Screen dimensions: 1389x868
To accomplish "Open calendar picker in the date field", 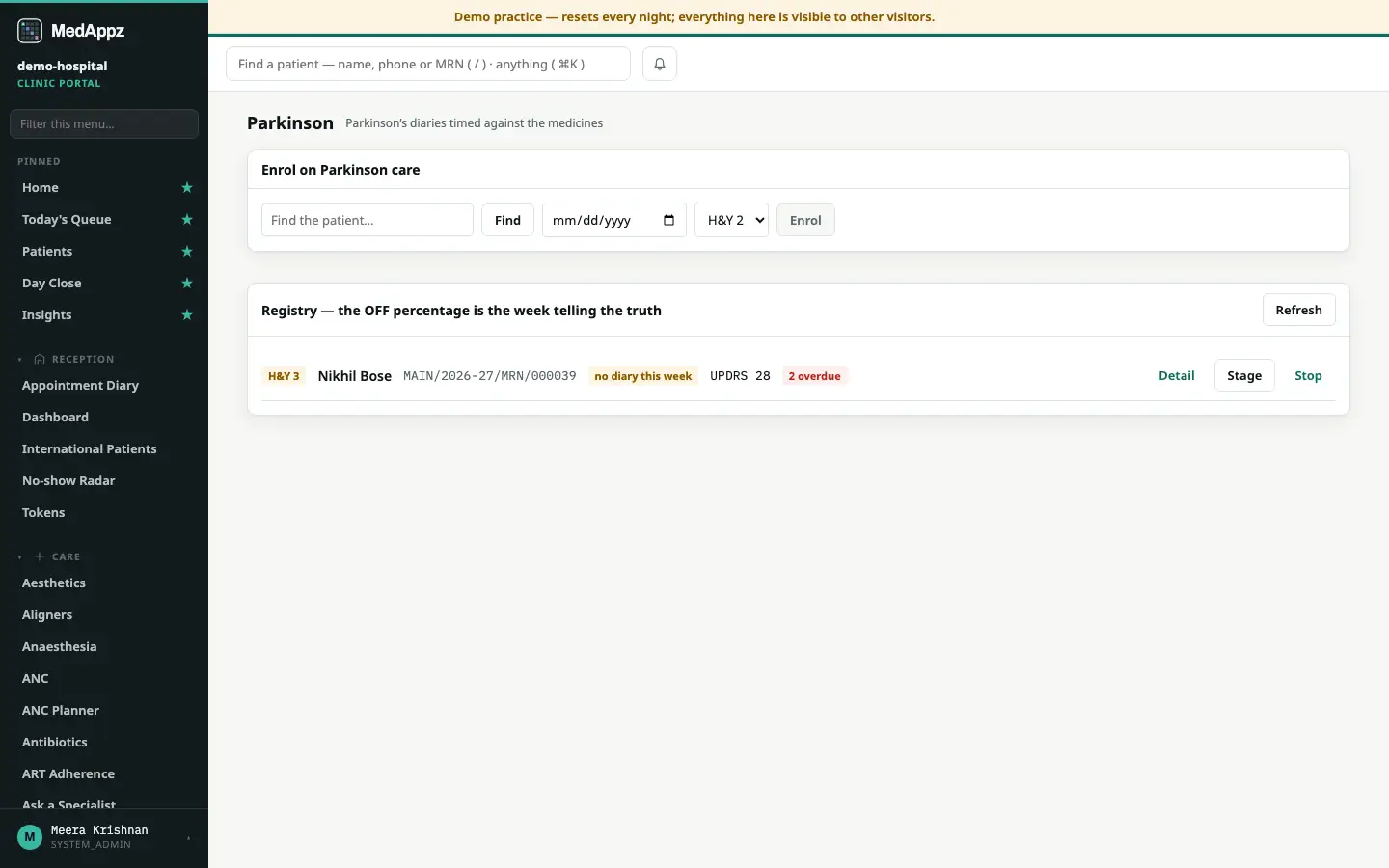I will coord(668,220).
